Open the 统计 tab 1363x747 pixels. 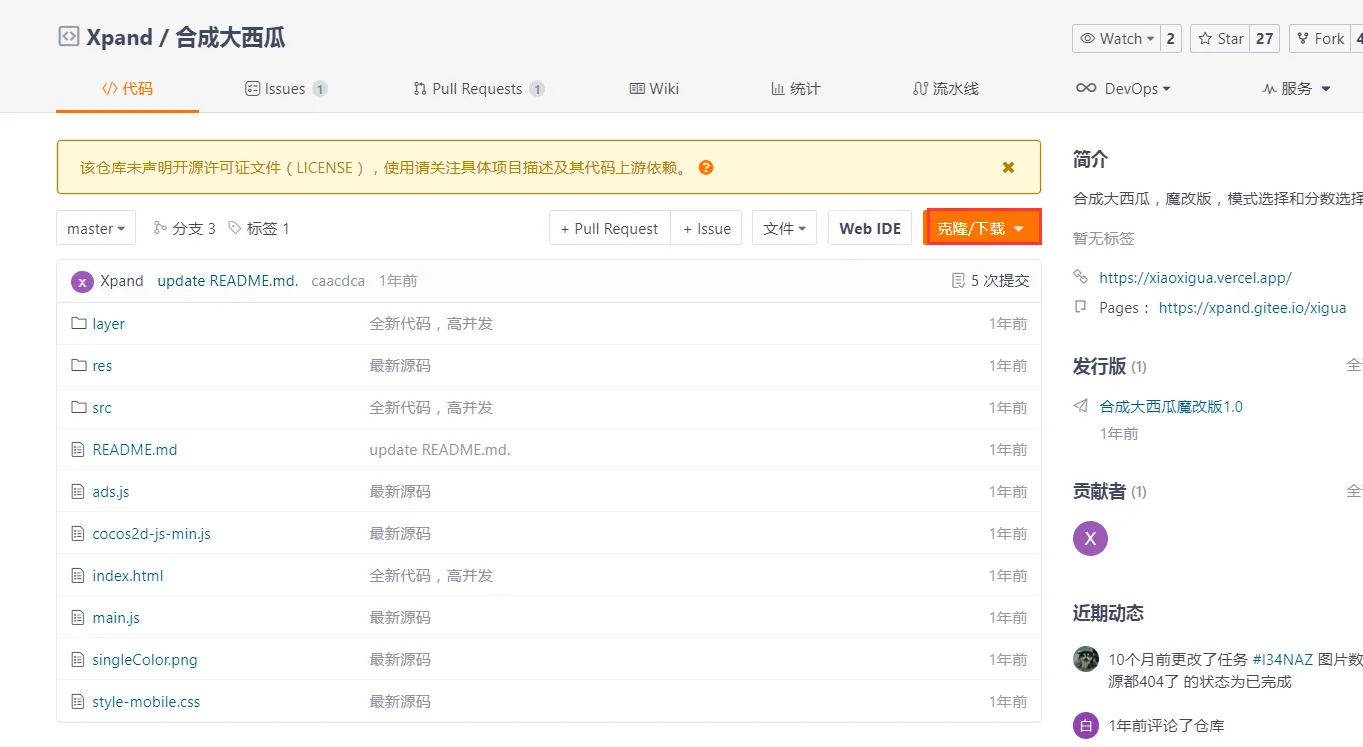[x=796, y=89]
